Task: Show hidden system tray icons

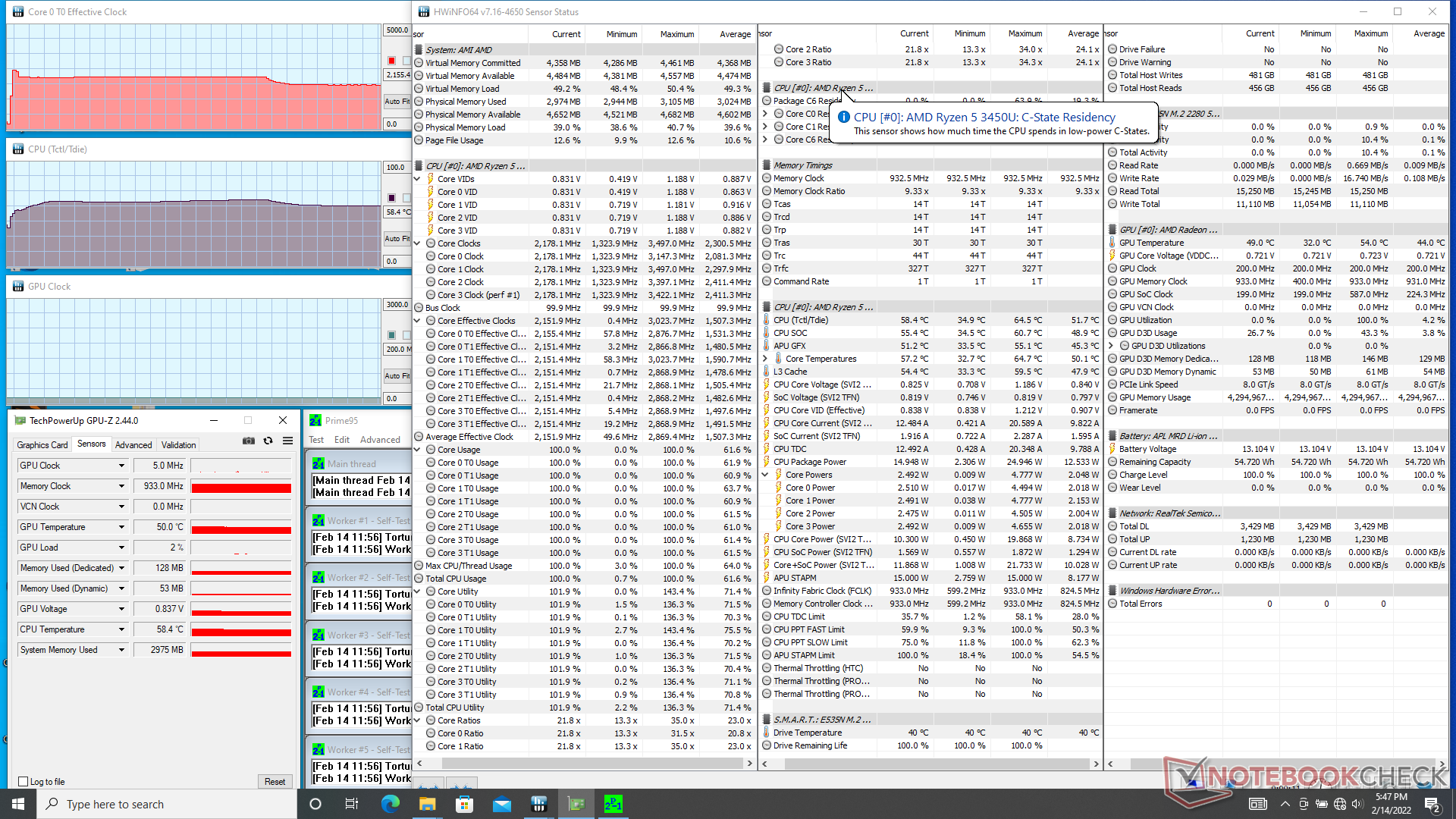Action: [1285, 804]
